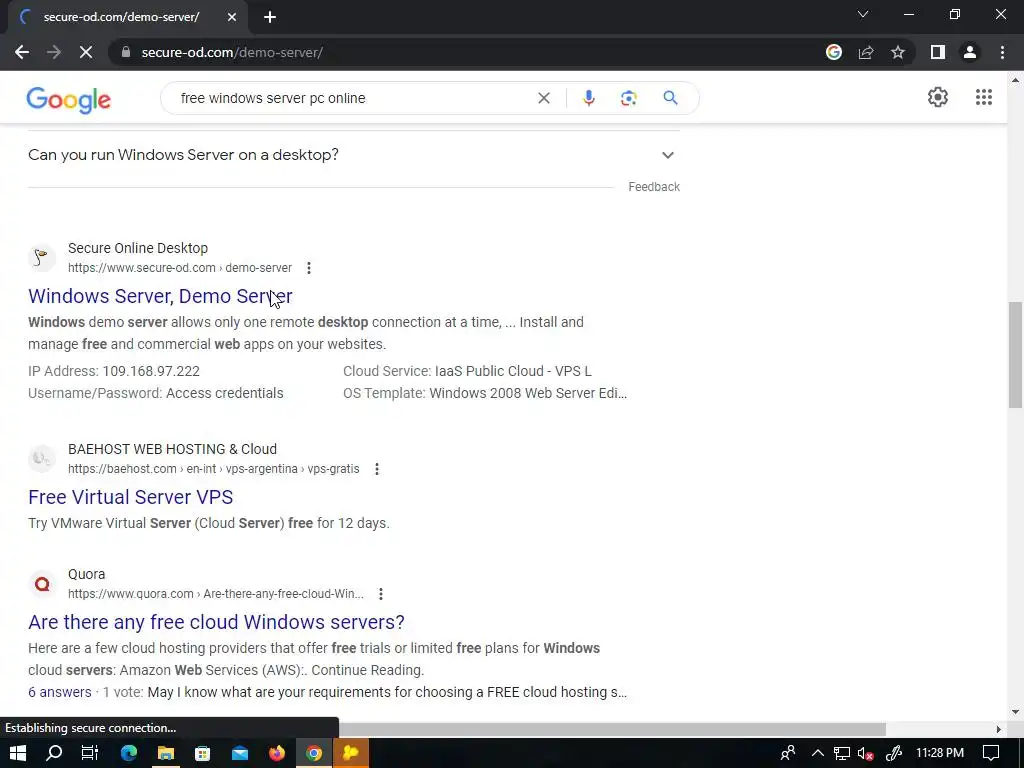The width and height of the screenshot is (1024, 768).
Task: Clear the search box text
Action: coord(543,98)
